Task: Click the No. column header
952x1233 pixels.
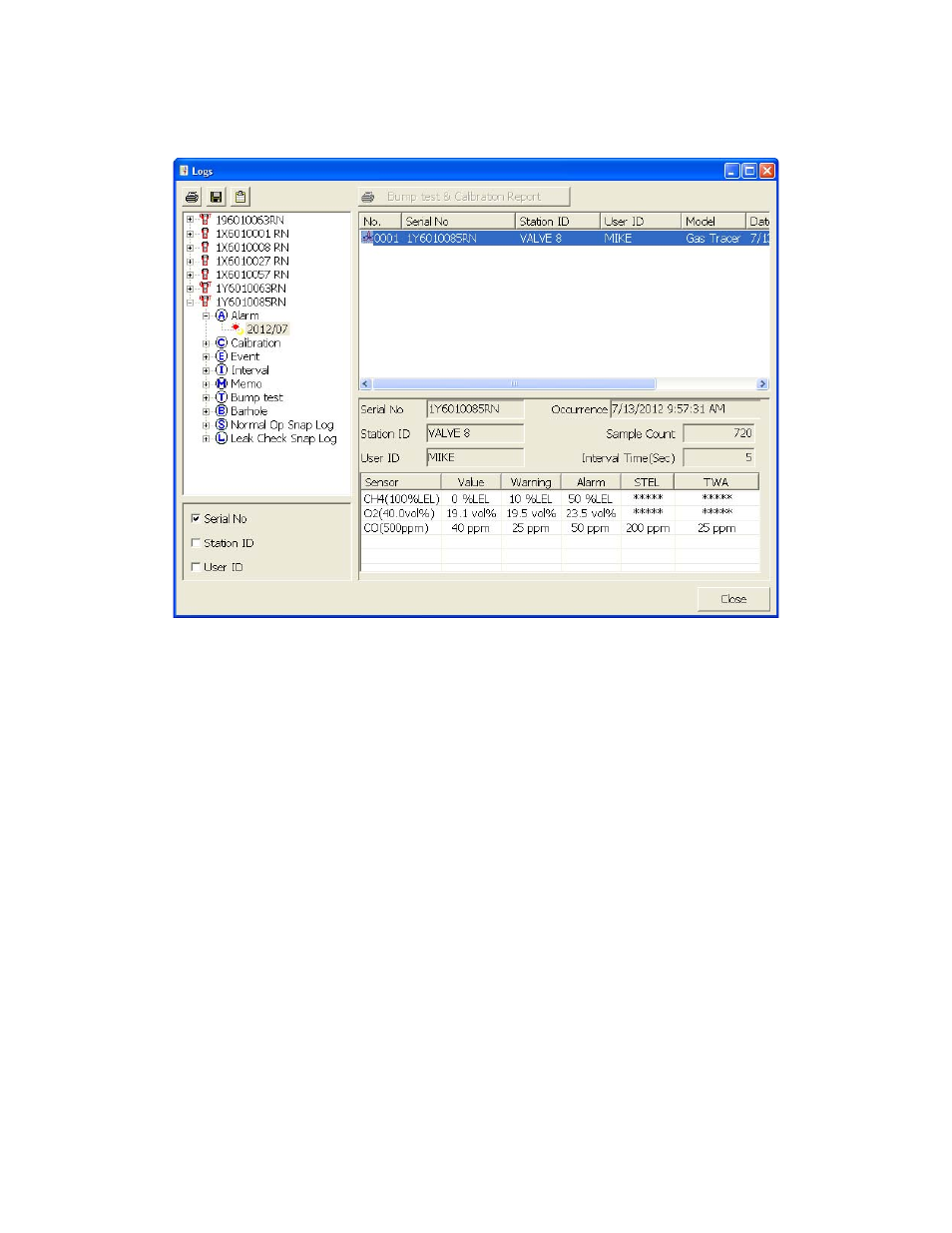Action: pyautogui.click(x=380, y=222)
